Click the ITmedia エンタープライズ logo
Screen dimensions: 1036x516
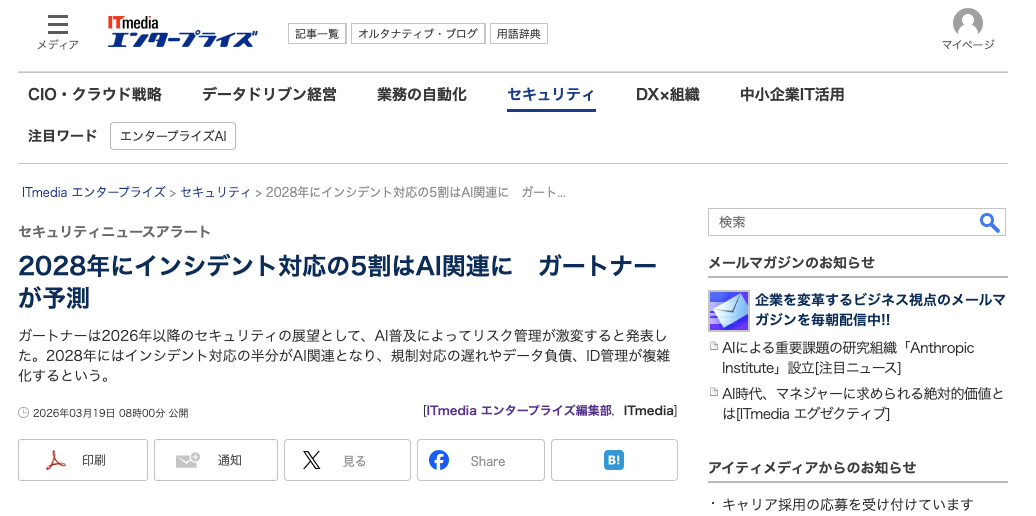point(182,31)
